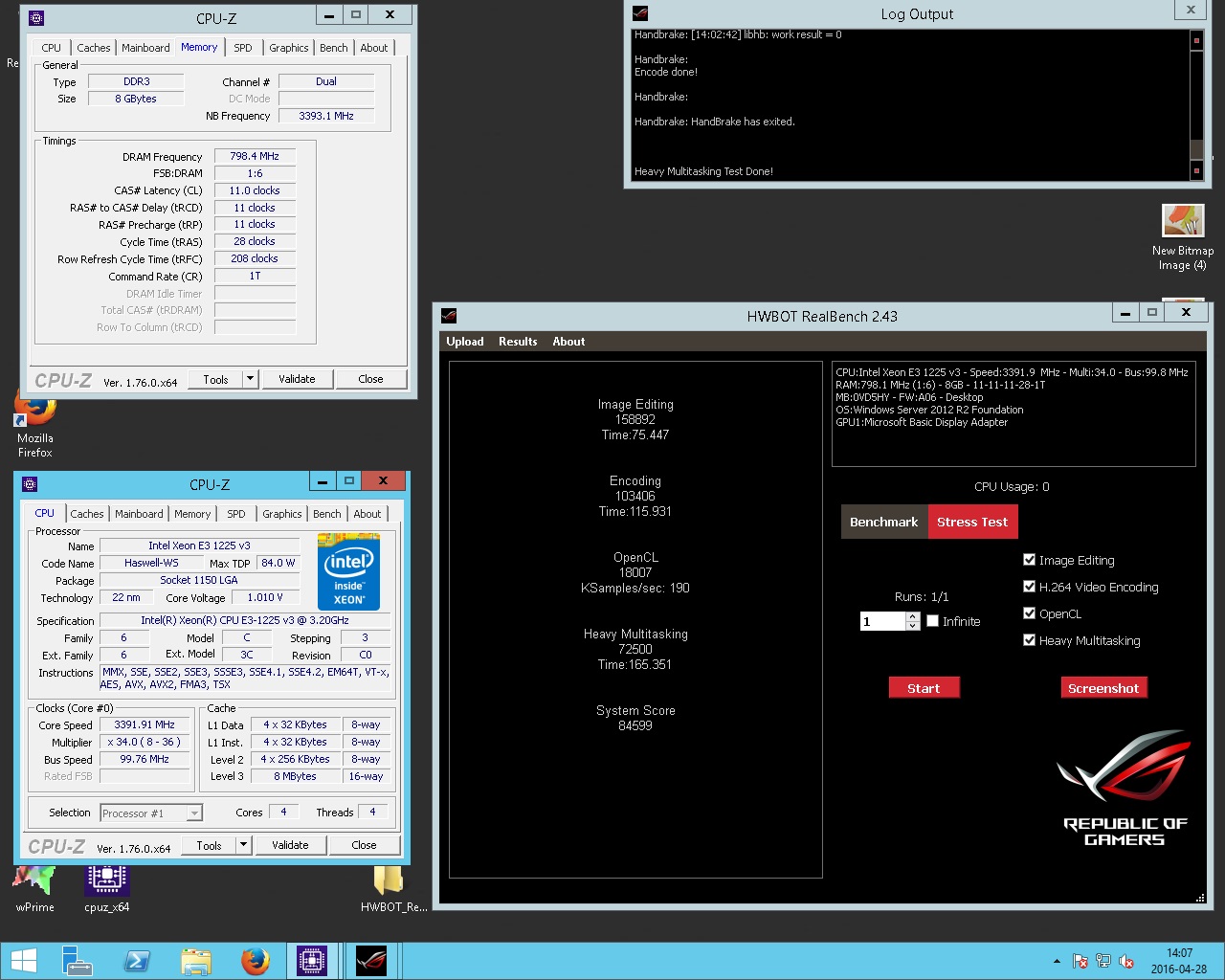The image size is (1225, 980).
Task: Click the red Start benchmark button
Action: [x=924, y=688]
